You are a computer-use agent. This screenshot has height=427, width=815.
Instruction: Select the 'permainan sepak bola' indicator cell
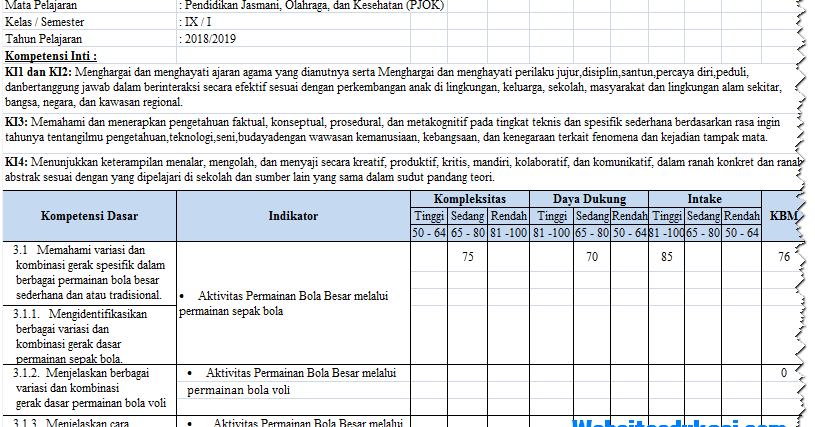tap(294, 303)
